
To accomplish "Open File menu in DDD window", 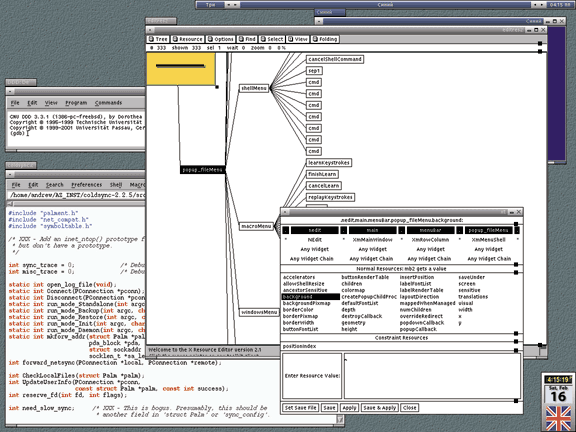I will coord(15,103).
